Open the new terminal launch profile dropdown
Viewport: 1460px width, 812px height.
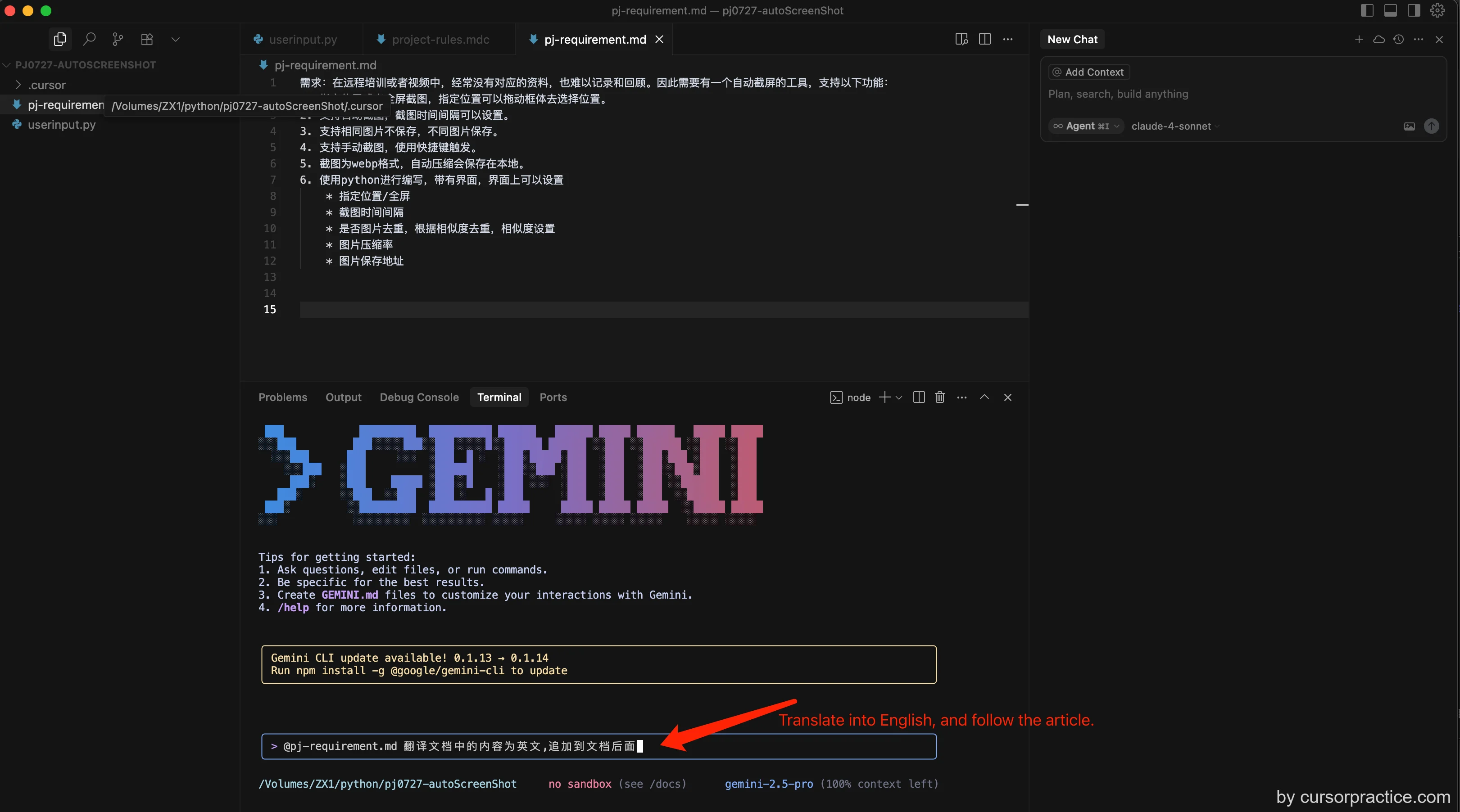899,397
